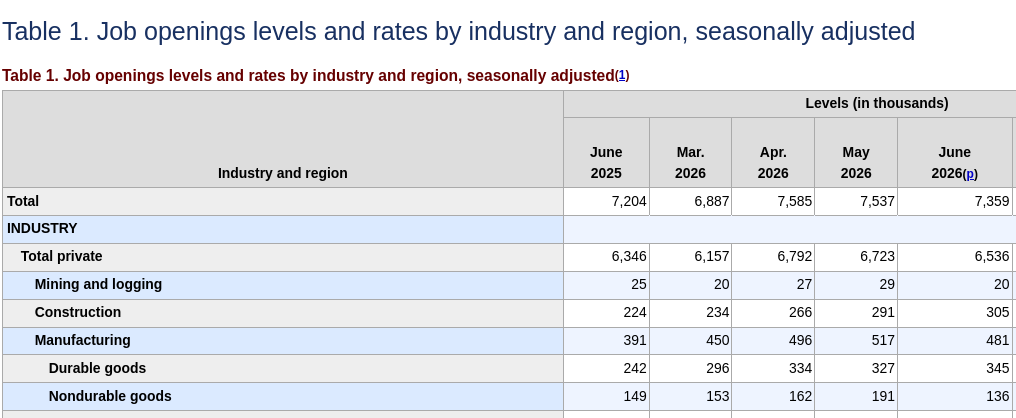Select Total private value 6,792
Viewport: 1016px width, 418px height.
[x=795, y=257]
